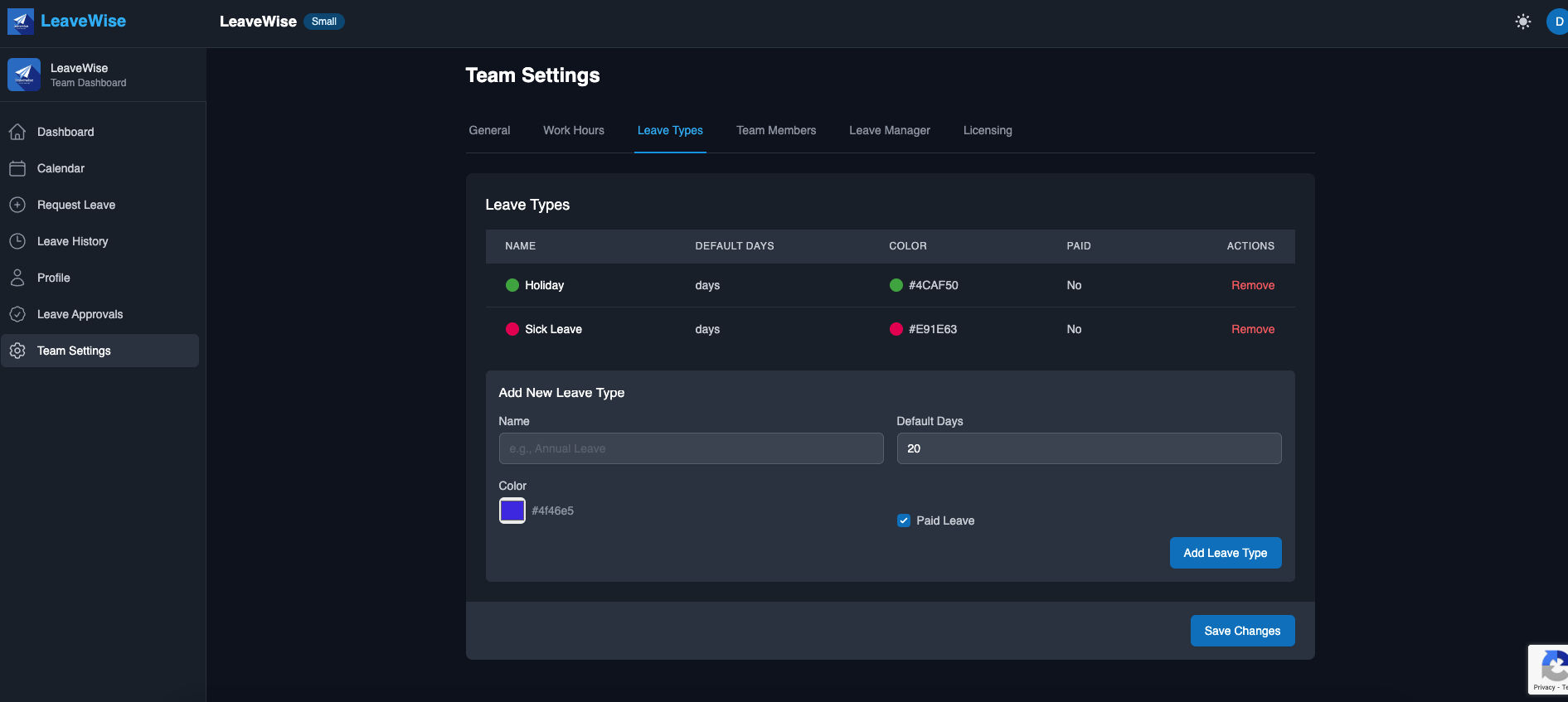Click the Save Changes button
The image size is (1568, 702).
(1242, 631)
